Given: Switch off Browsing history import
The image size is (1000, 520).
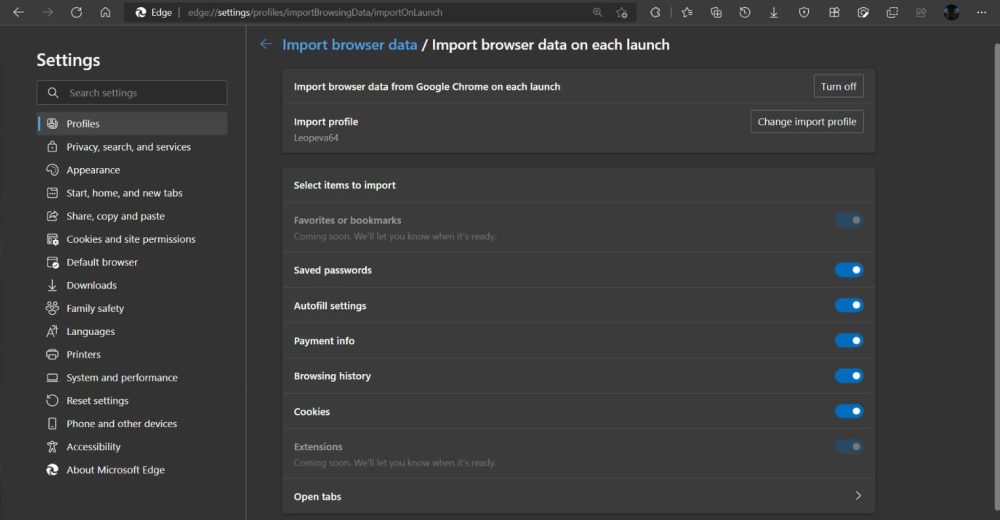Looking at the screenshot, I should pyautogui.click(x=849, y=376).
